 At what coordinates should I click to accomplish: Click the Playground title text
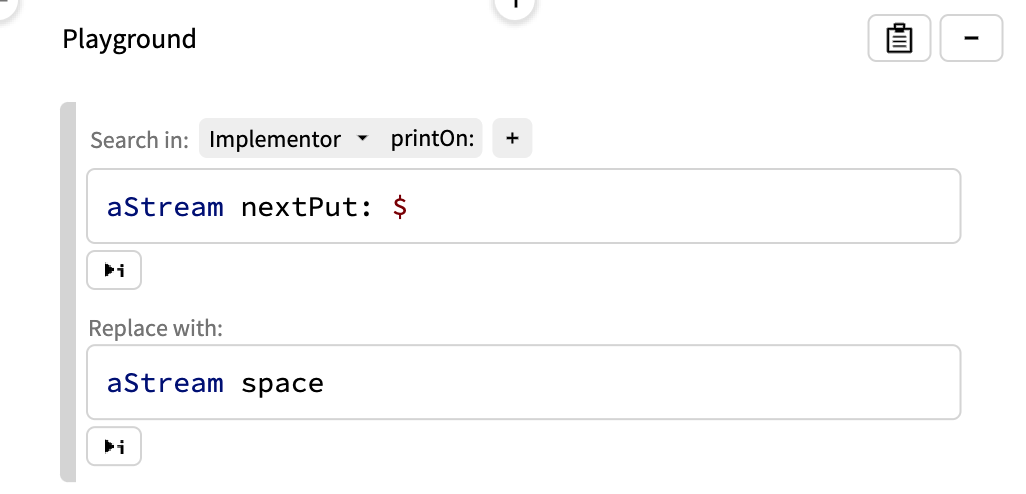(129, 40)
